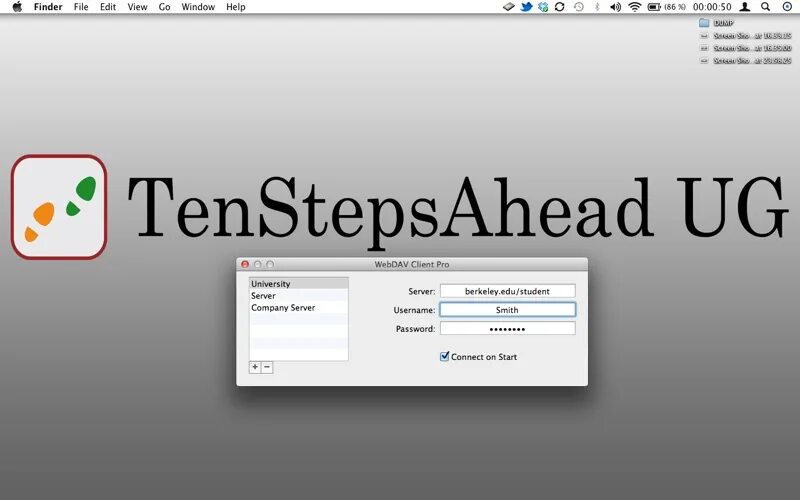800x500 pixels.
Task: Select the DUMP folder on desktop
Action: pyautogui.click(x=716, y=23)
